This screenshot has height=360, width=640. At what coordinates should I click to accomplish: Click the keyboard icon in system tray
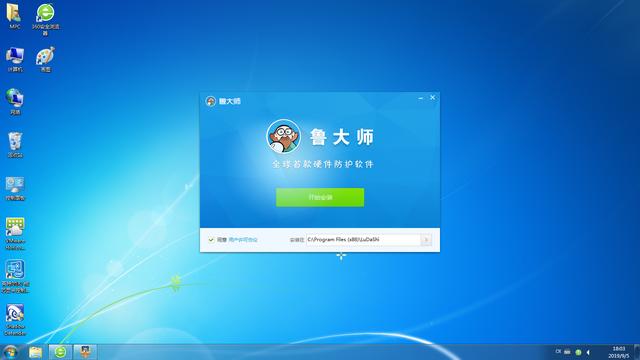coord(567,352)
